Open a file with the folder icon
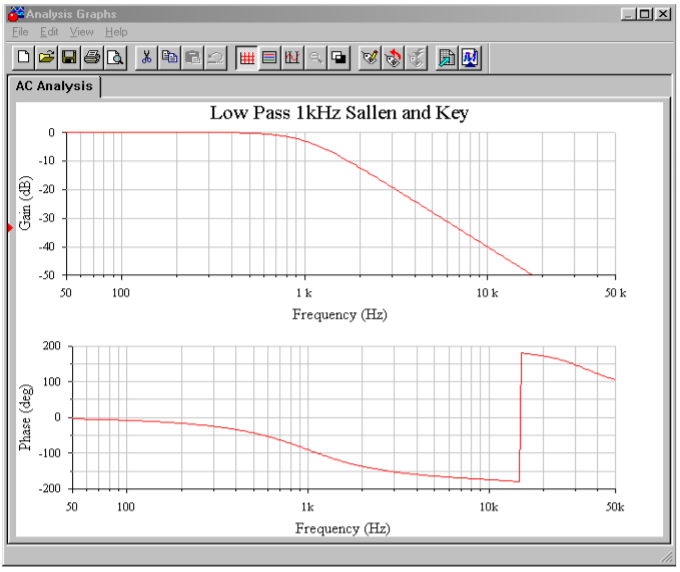The image size is (680, 572). pos(46,57)
